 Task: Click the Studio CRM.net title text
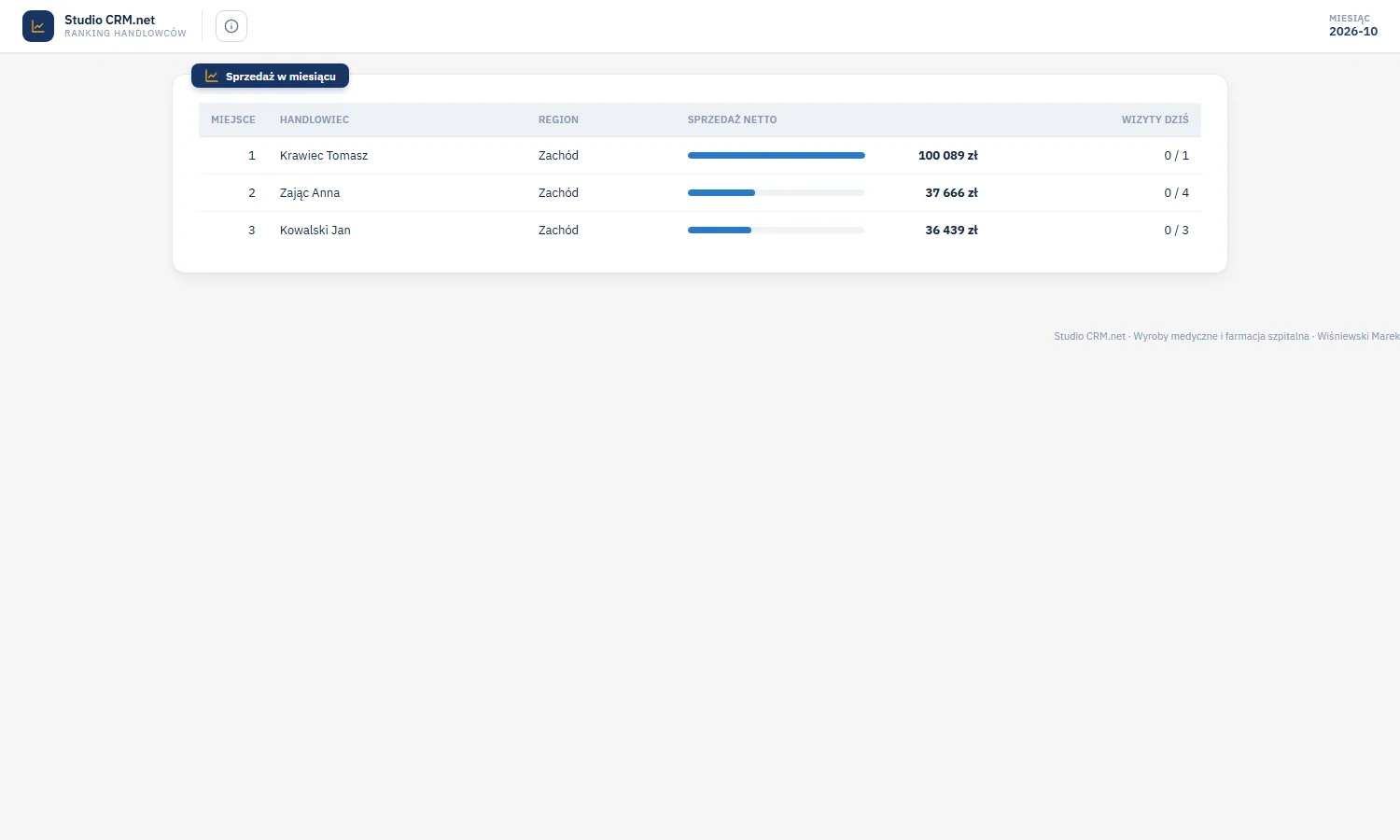pos(110,20)
